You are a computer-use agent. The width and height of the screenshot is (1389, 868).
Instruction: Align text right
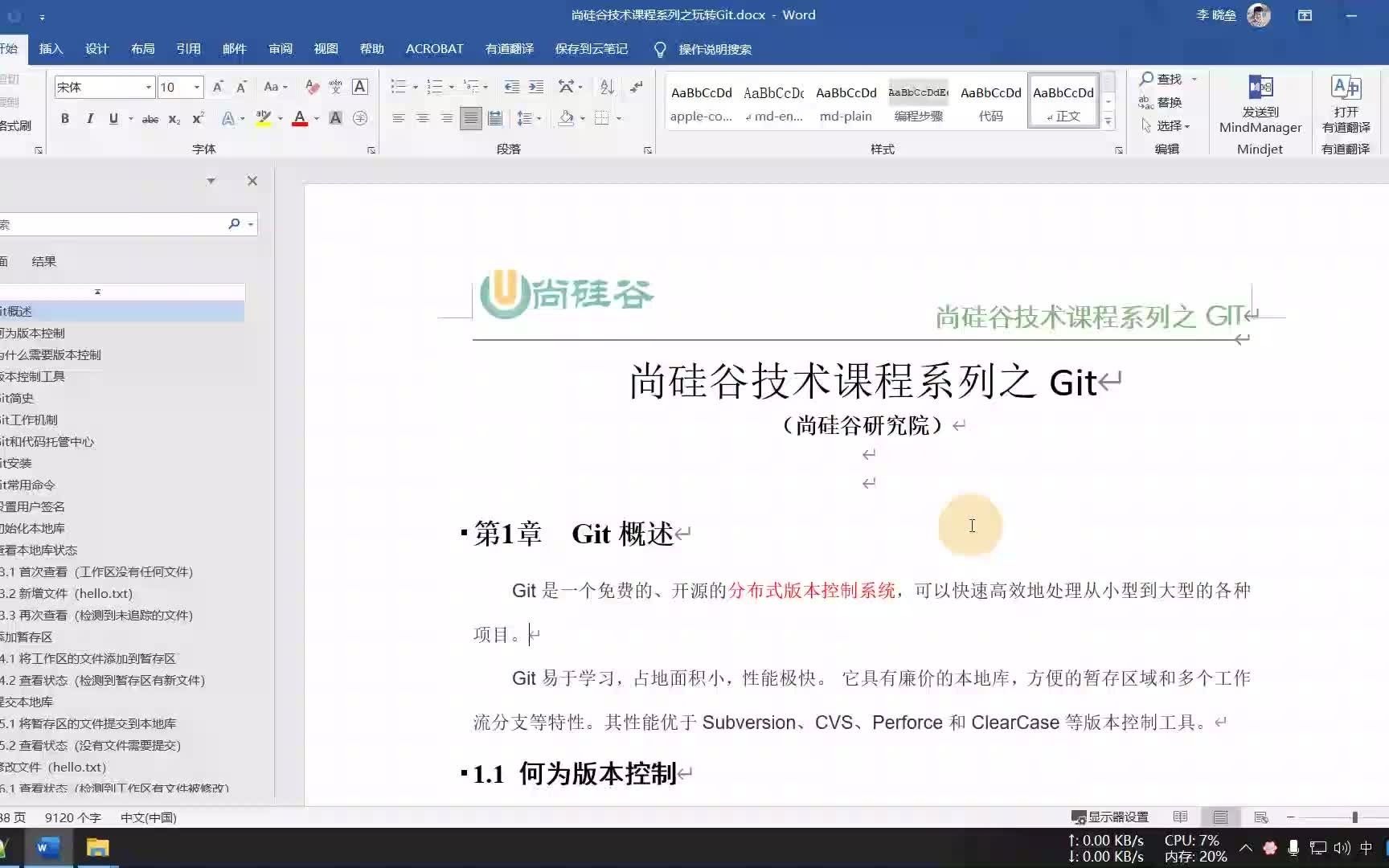[447, 119]
